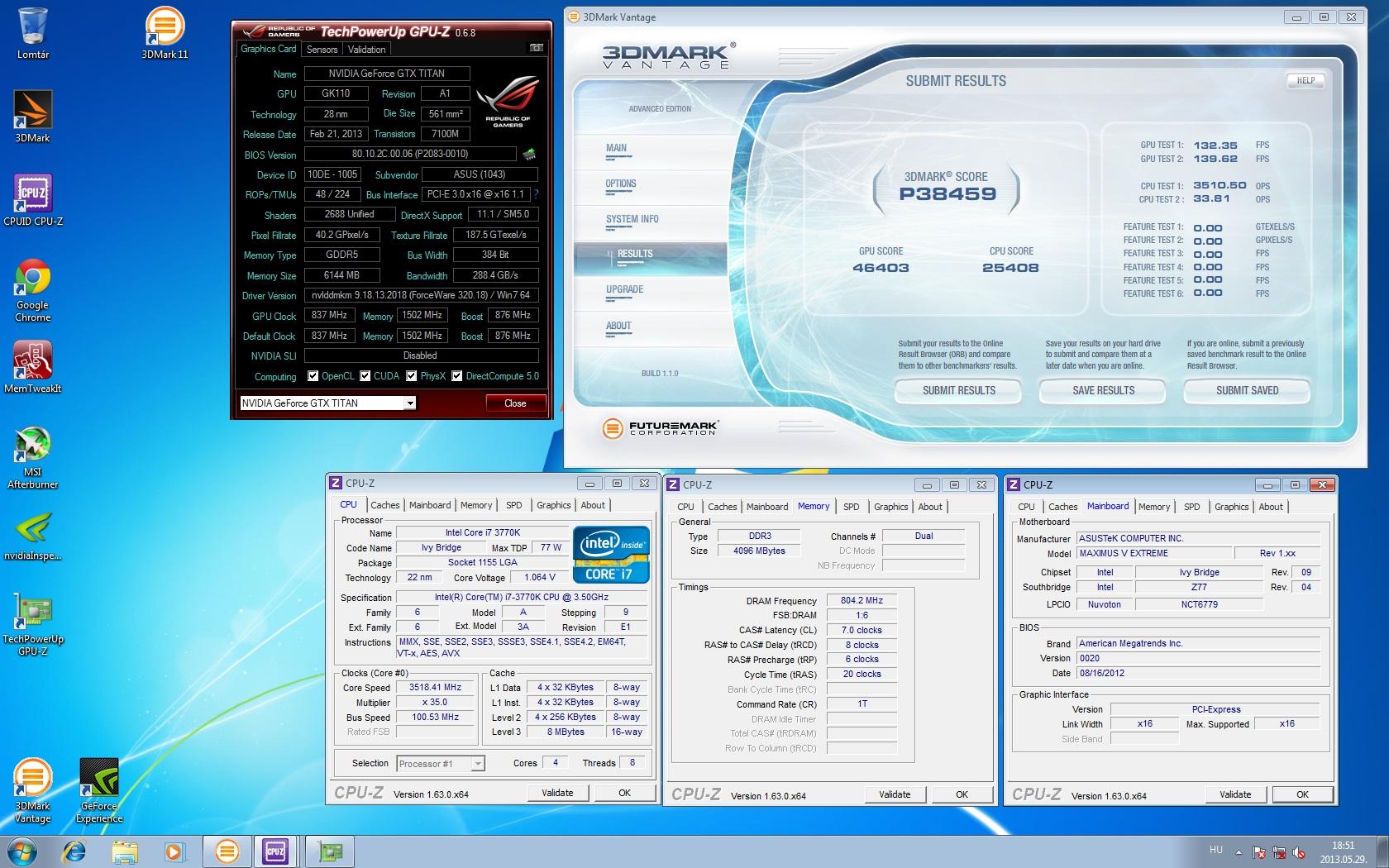This screenshot has width=1389, height=868.
Task: Click the GPU-Z BIOS save chip icon
Action: pyautogui.click(x=529, y=154)
